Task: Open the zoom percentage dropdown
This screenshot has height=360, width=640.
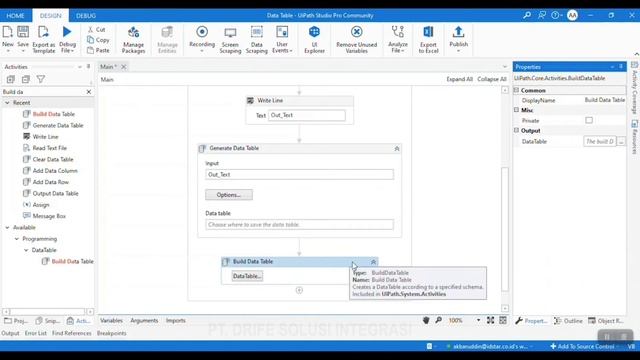Action: (x=478, y=320)
